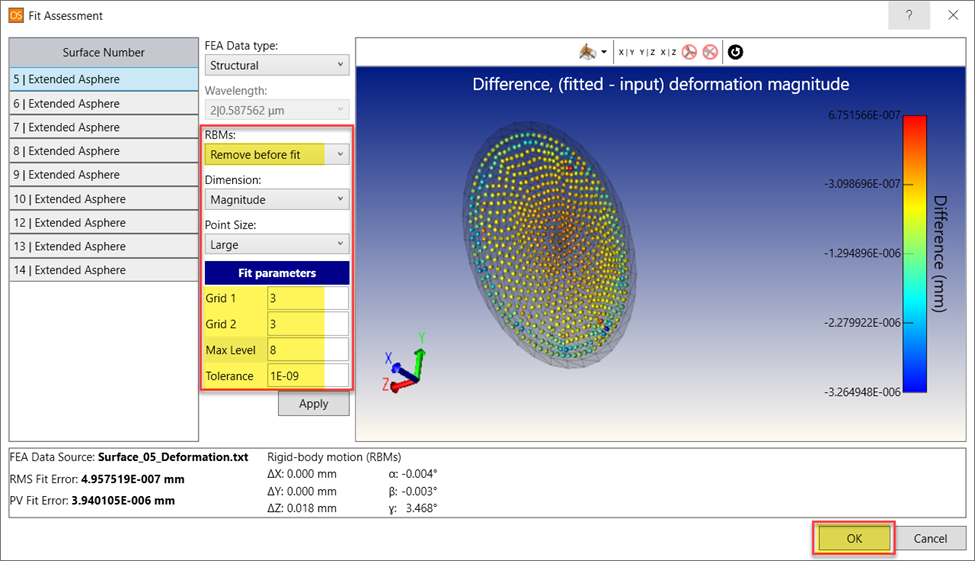
Task: Click the 3D view orientation cube icon
Action: tap(586, 52)
